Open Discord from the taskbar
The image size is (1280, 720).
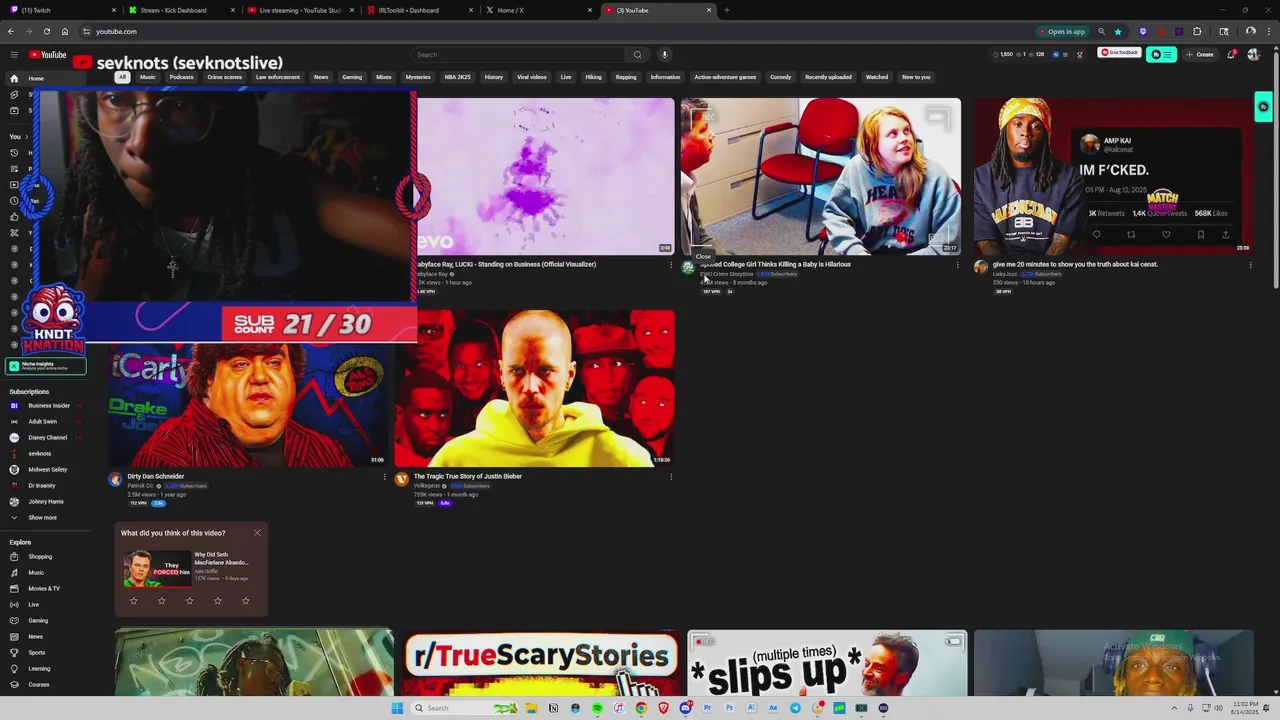tap(685, 708)
